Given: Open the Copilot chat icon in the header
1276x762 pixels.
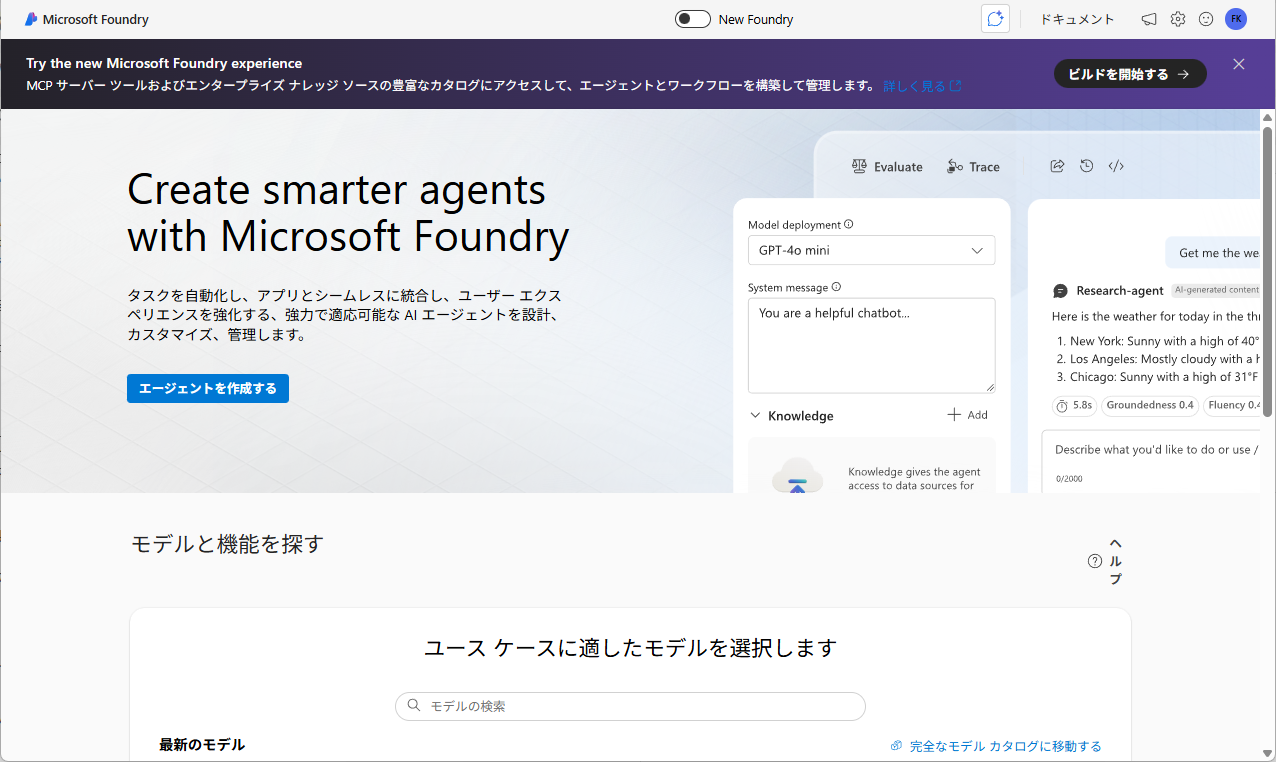Looking at the screenshot, I should (x=995, y=18).
